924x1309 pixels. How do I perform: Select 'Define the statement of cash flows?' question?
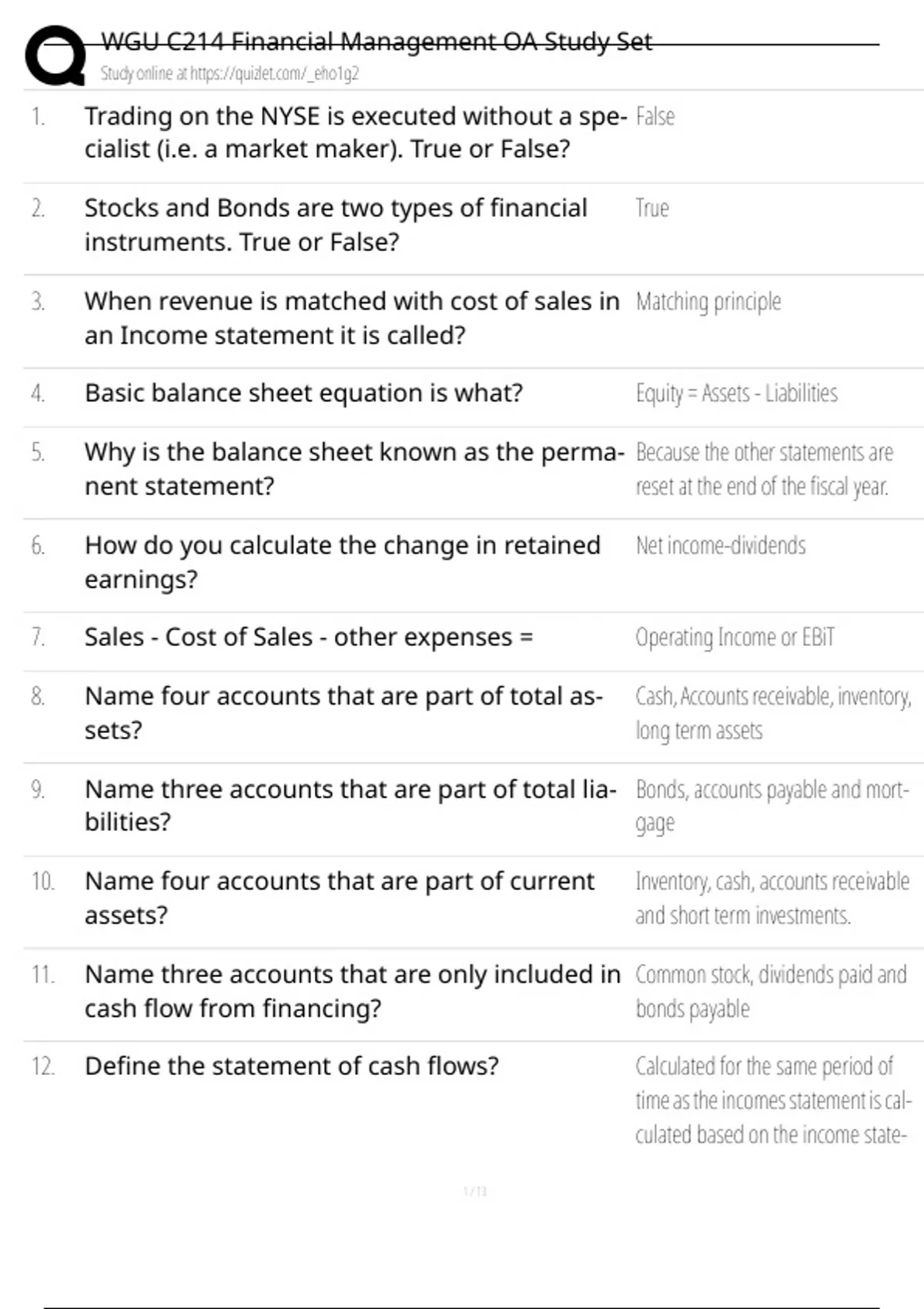[292, 1066]
